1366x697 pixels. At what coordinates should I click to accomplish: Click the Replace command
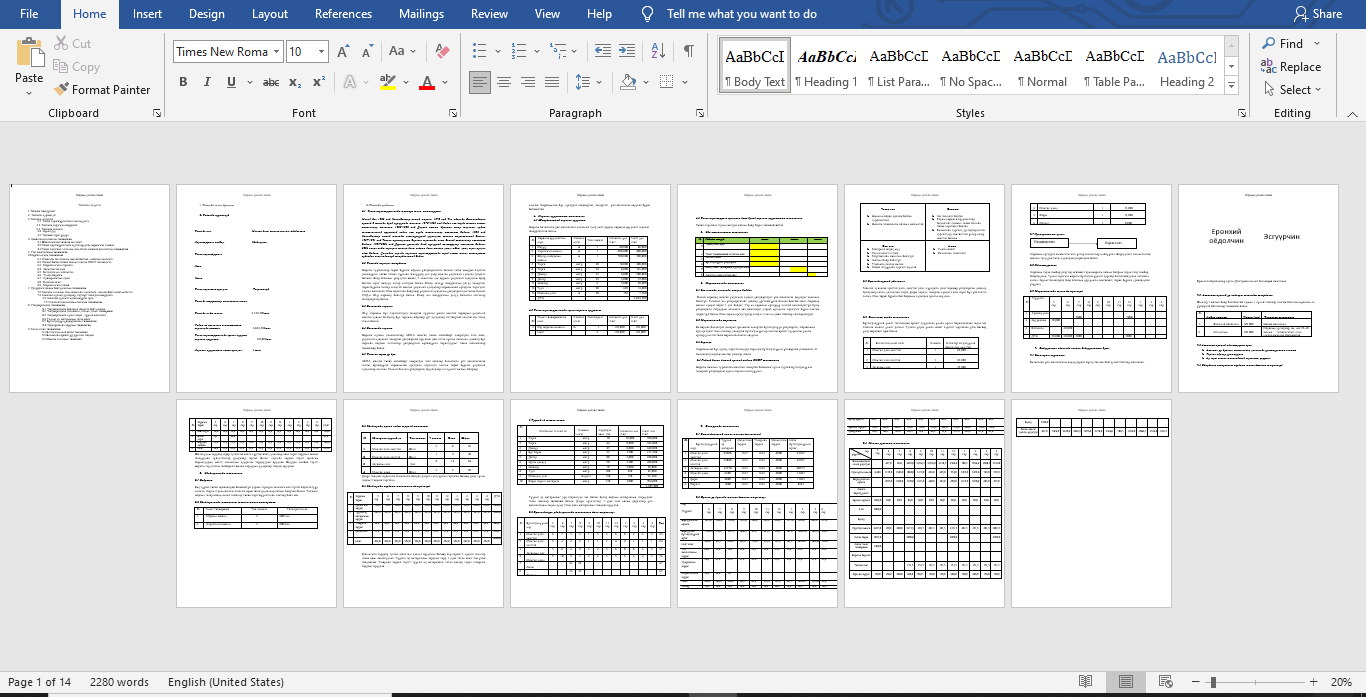click(1290, 67)
